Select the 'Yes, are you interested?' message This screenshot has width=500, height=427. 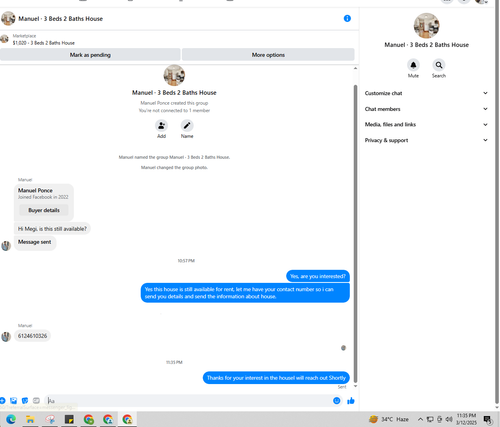click(x=318, y=276)
